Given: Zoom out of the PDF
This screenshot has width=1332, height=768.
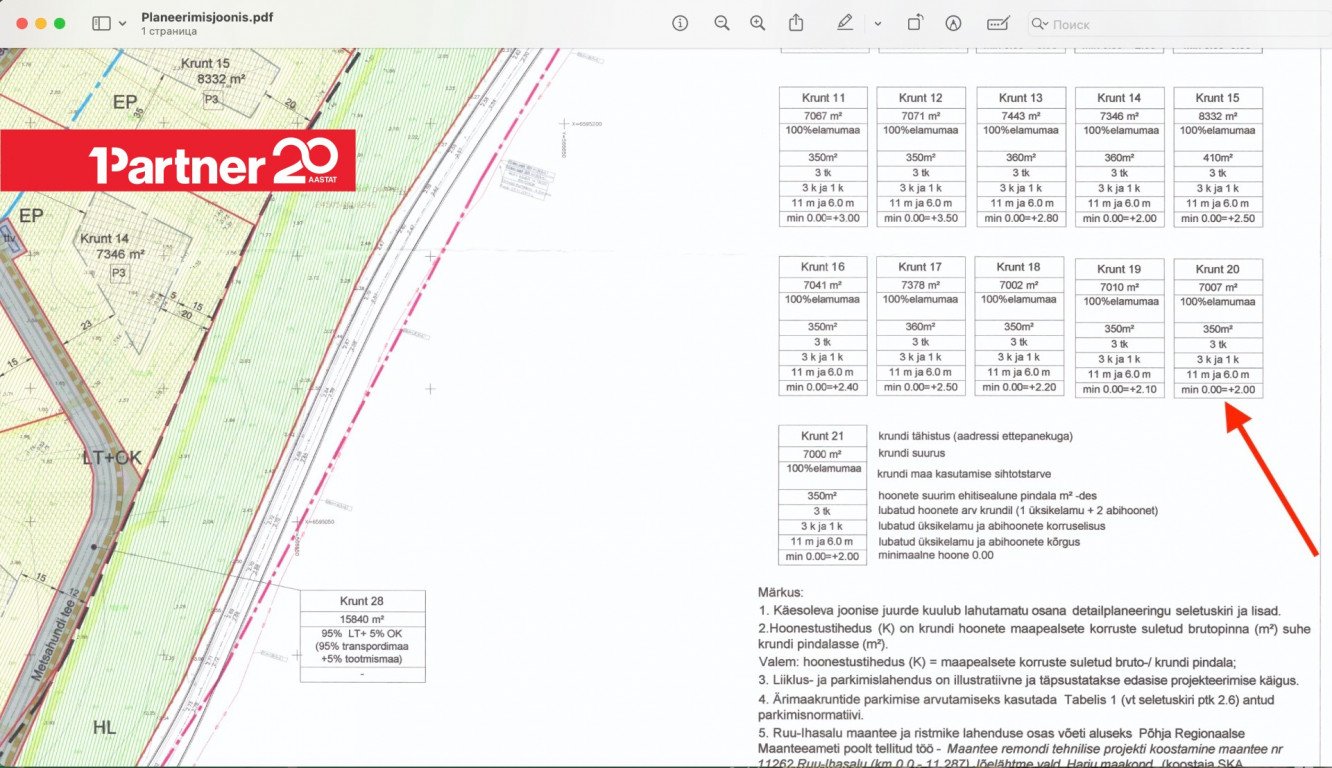Looking at the screenshot, I should (x=721, y=23).
